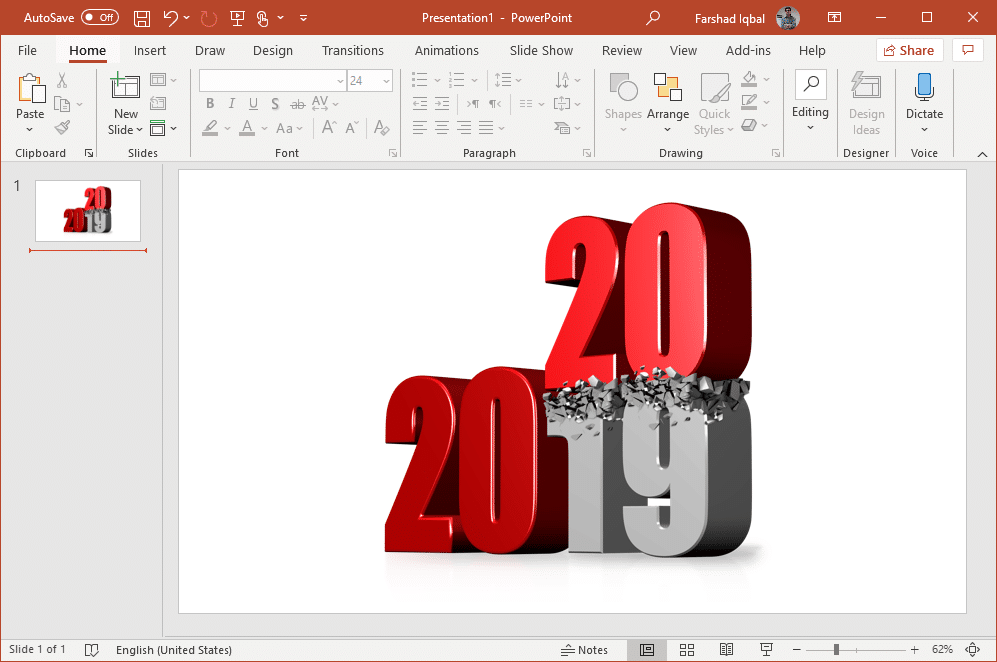This screenshot has height=662, width=997.
Task: Adjust the zoom slider handle
Action: 836,649
